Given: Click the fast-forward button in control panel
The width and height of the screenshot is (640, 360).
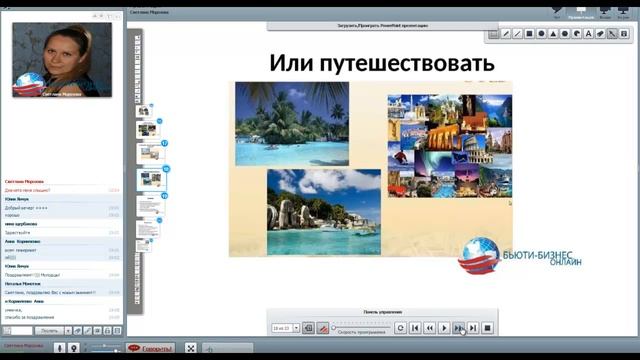Looking at the screenshot, I should pos(458,328).
